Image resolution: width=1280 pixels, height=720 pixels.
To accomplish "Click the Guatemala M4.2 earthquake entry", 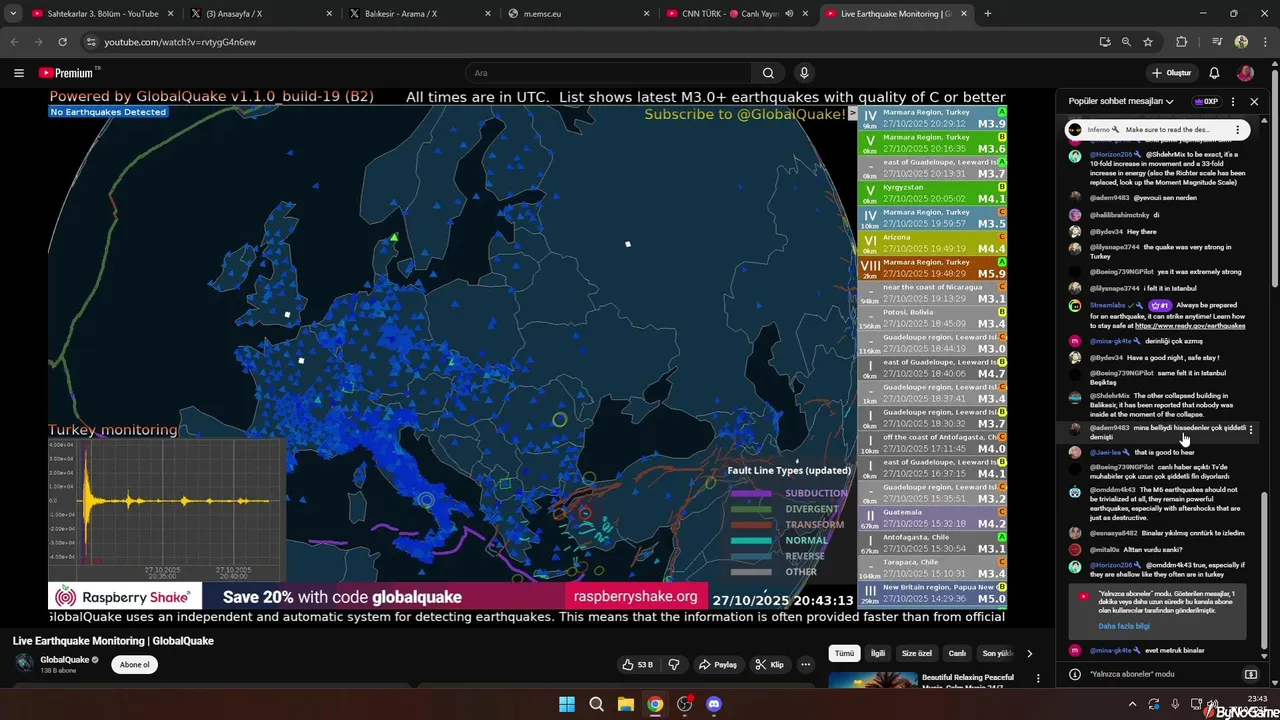I will tap(932, 518).
